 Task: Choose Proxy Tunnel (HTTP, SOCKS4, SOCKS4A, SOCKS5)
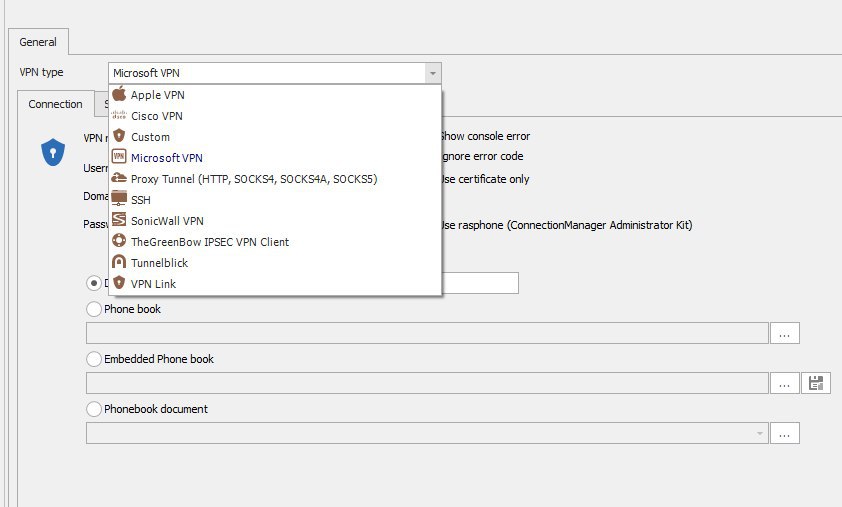tap(275, 178)
